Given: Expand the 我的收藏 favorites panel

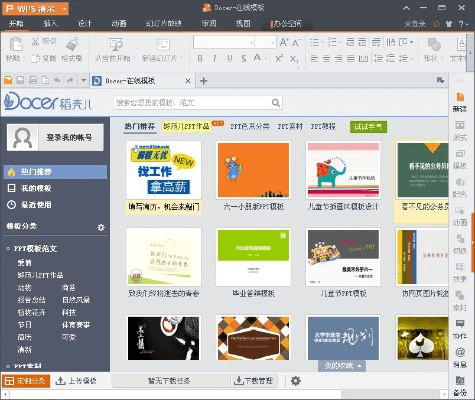Looking at the screenshot, I should (x=342, y=366).
